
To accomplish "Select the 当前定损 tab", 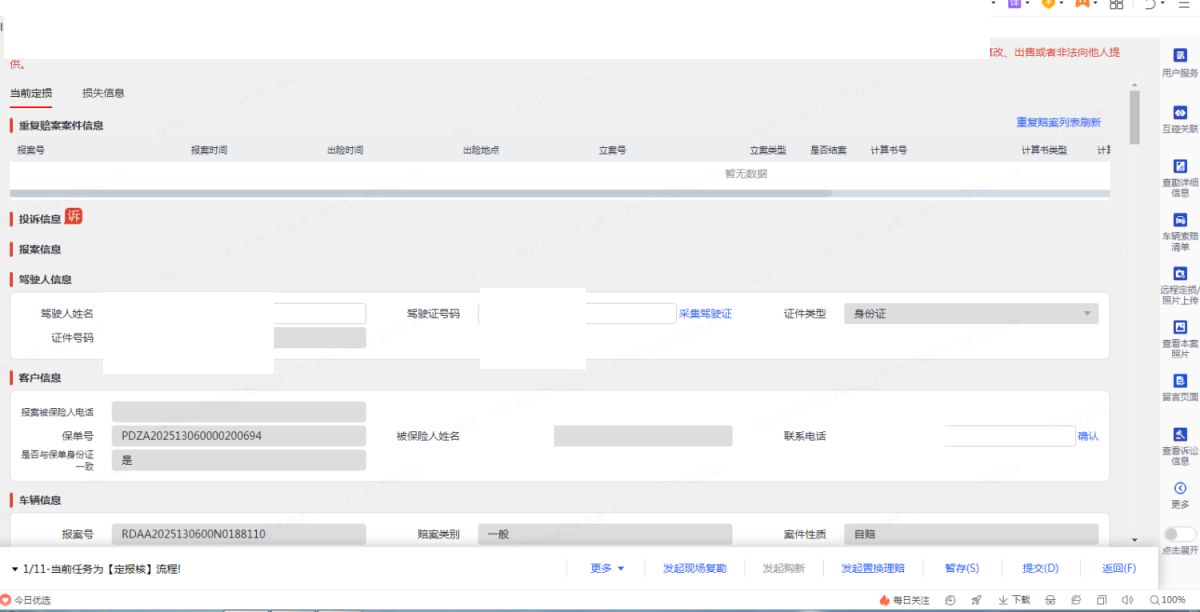I will tap(31, 93).
